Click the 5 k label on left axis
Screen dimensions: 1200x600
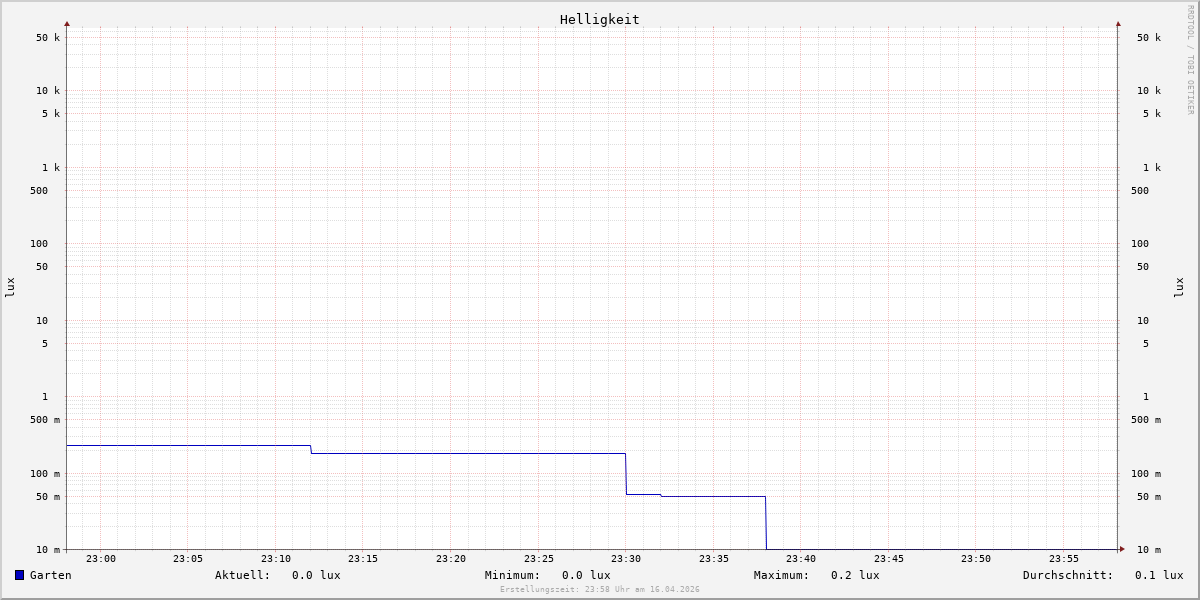coord(51,114)
